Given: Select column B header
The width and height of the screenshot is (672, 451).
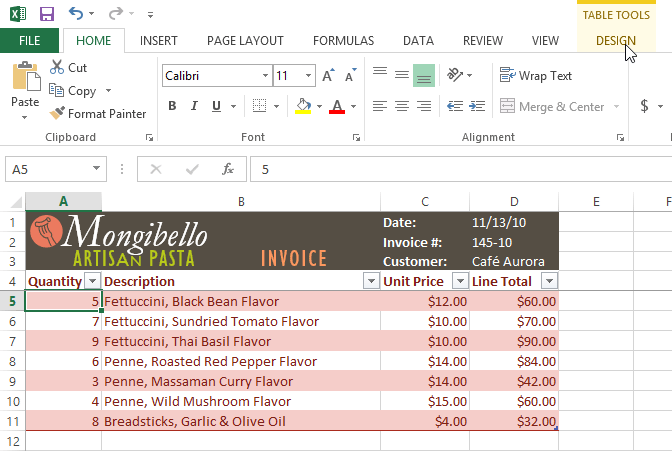Looking at the screenshot, I should point(241,201).
